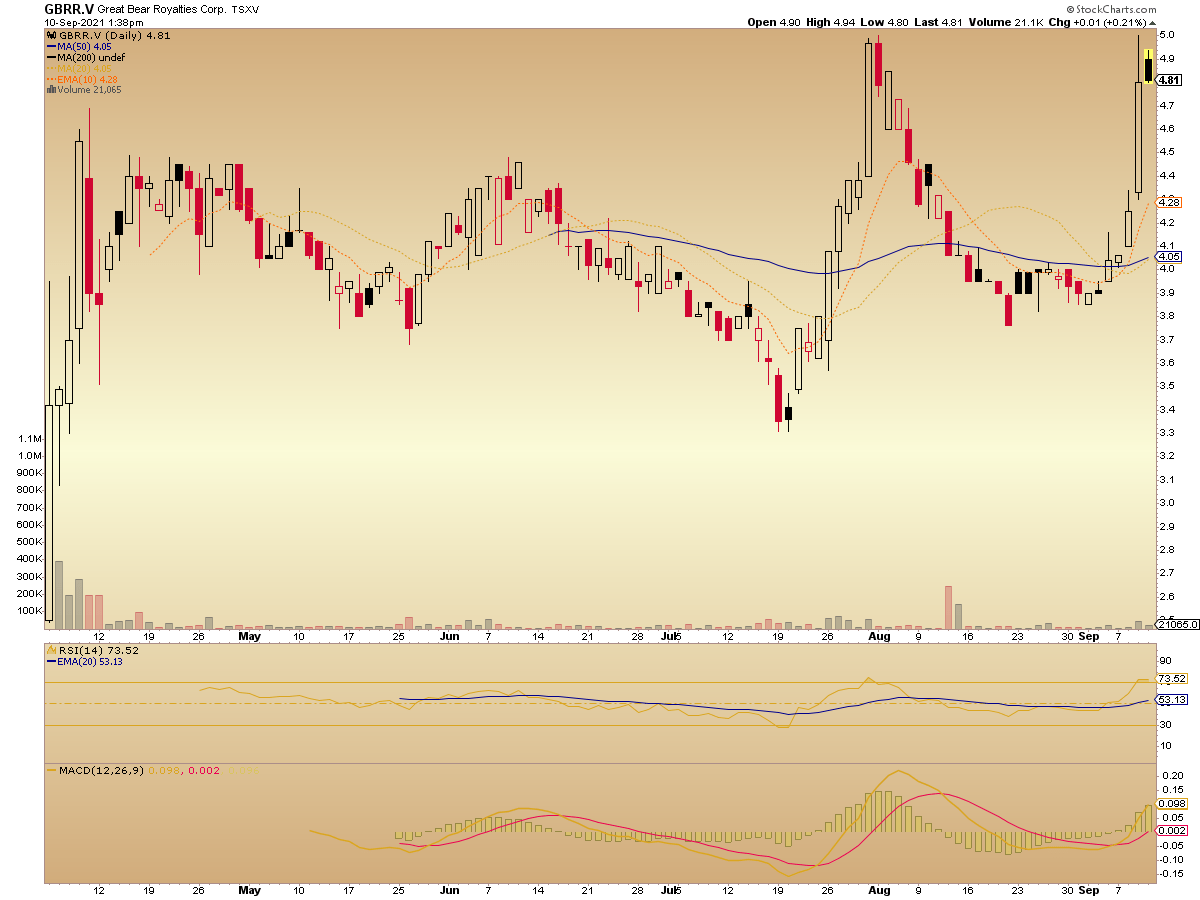Click the 90 level on the RSI axis
Image resolution: width=1200 pixels, height=900 pixels.
pyautogui.click(x=1166, y=661)
